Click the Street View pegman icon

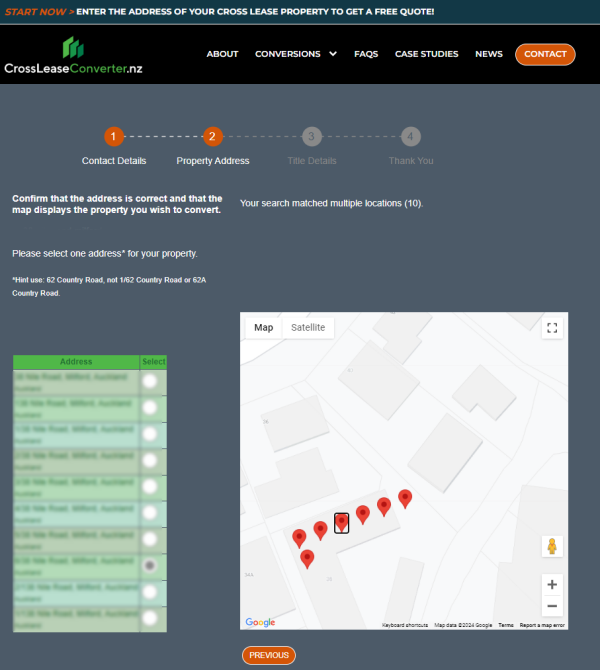click(551, 546)
